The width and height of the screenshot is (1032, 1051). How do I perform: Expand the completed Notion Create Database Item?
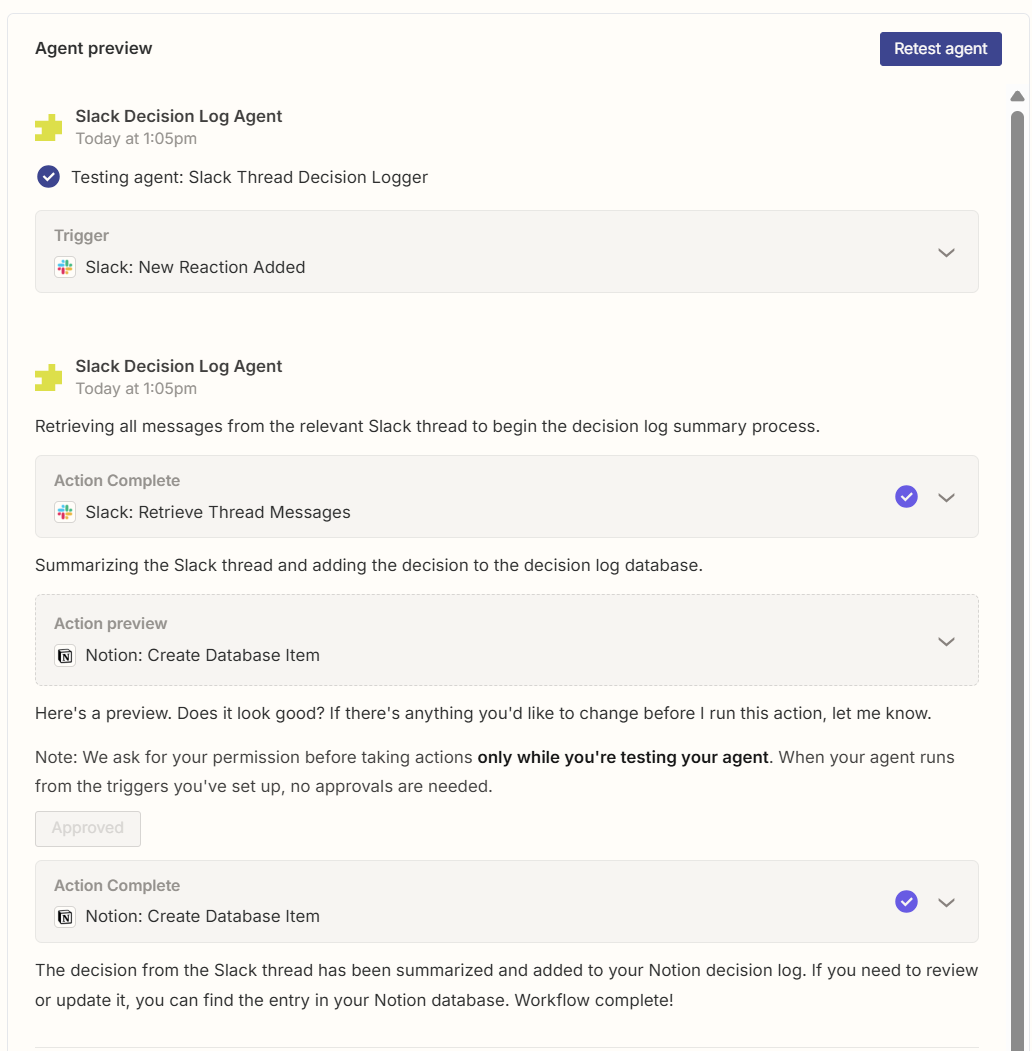[x=946, y=902]
